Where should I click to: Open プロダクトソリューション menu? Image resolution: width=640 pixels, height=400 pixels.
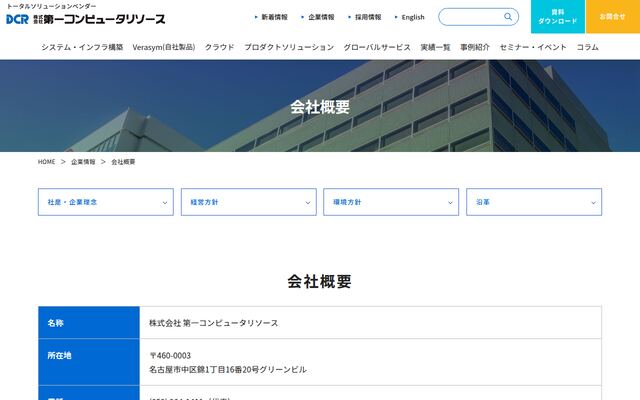289,47
